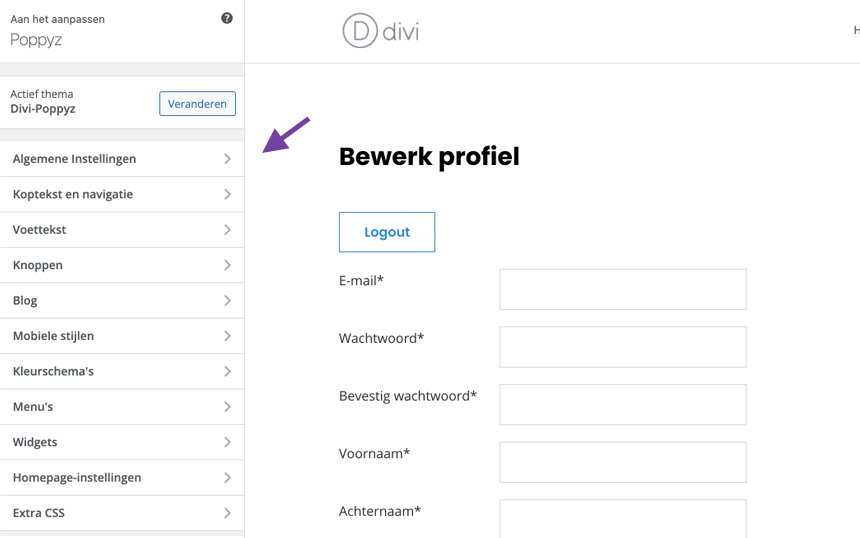Image resolution: width=860 pixels, height=538 pixels.
Task: Click the Voornaam text field
Action: click(622, 462)
